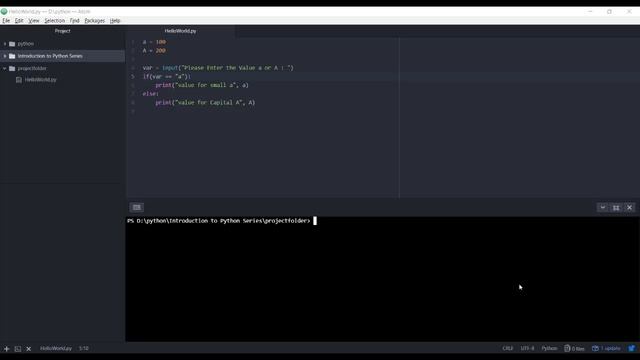This screenshot has width=640, height=360.
Task: Click the input prompt code line
Action: coord(218,68)
